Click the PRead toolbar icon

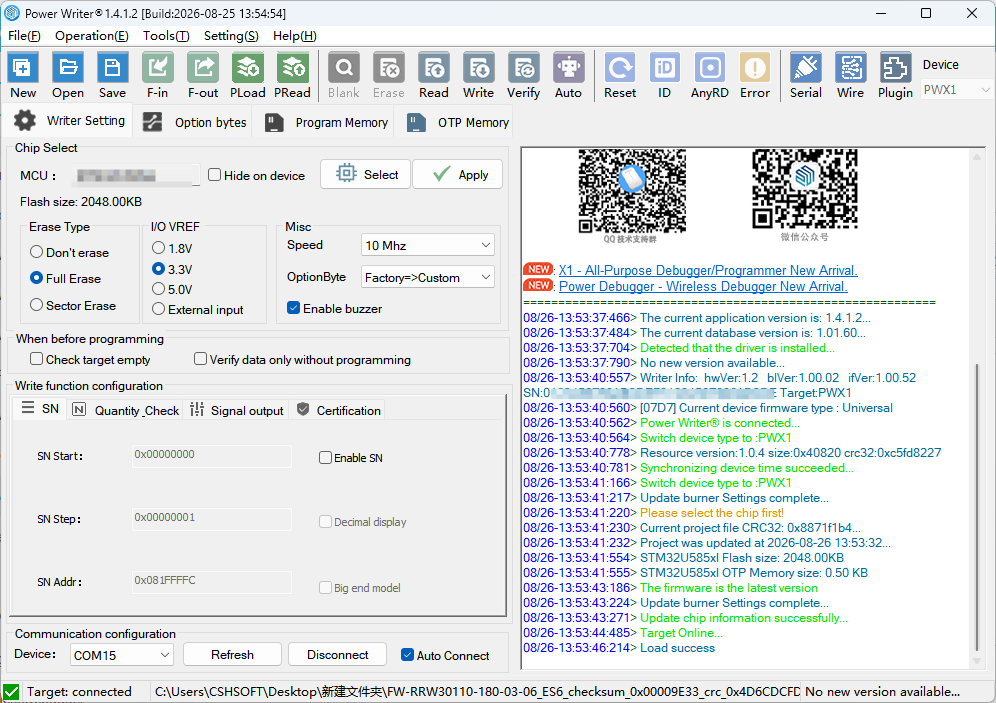[x=292, y=75]
